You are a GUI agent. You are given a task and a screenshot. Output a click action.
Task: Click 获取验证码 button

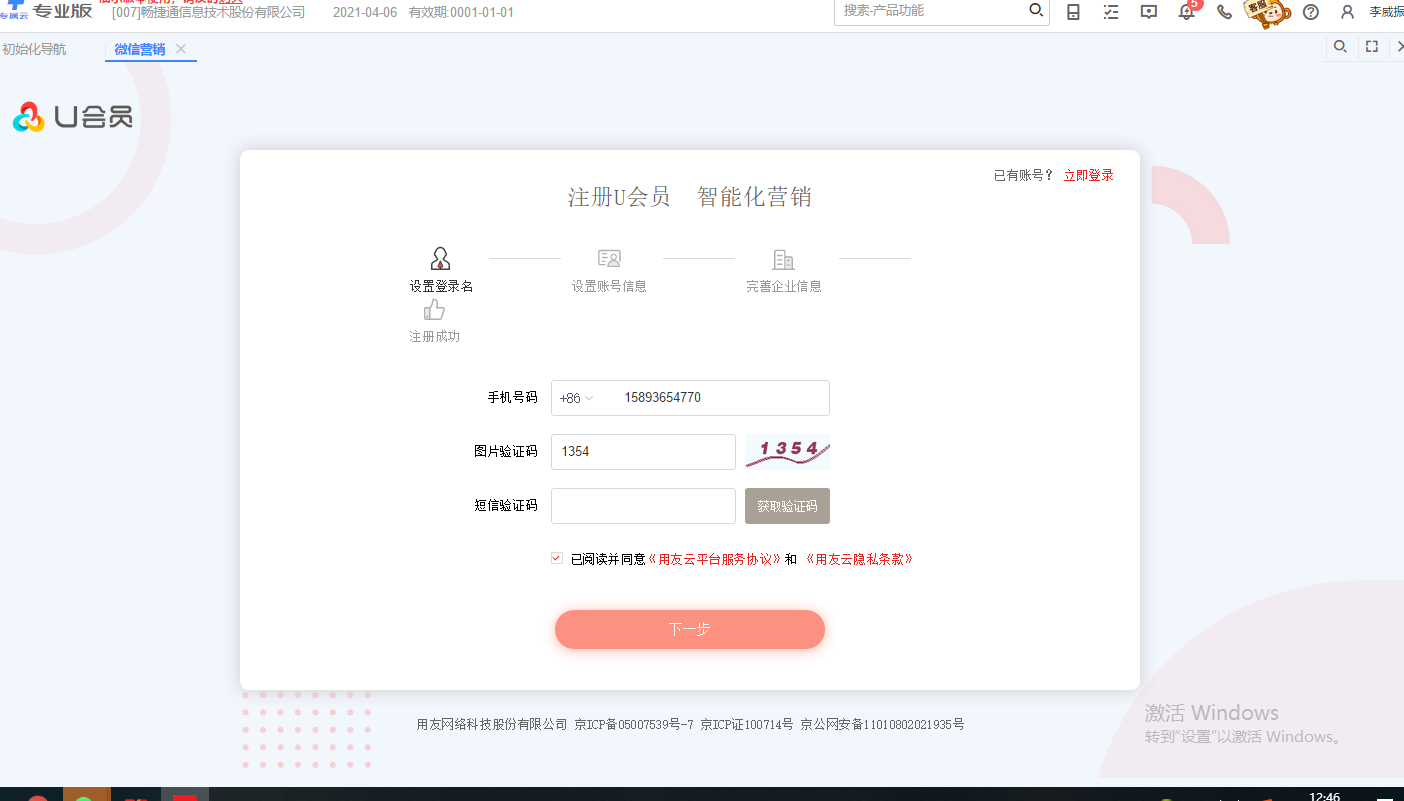(787, 506)
